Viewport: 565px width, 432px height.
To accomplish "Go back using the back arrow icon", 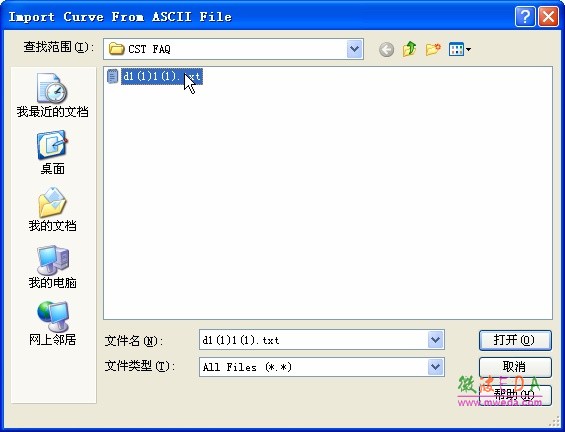I will click(x=386, y=49).
